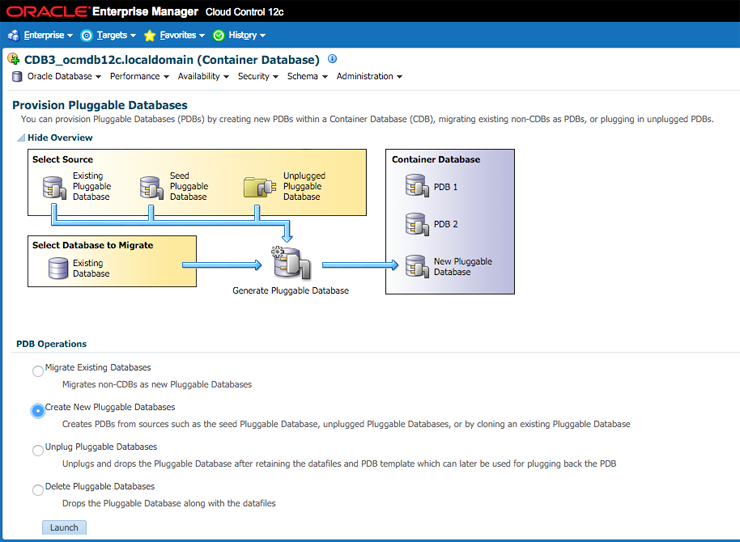This screenshot has width=740, height=542.
Task: Click the blue info icon after Container Database
Action: [x=332, y=59]
